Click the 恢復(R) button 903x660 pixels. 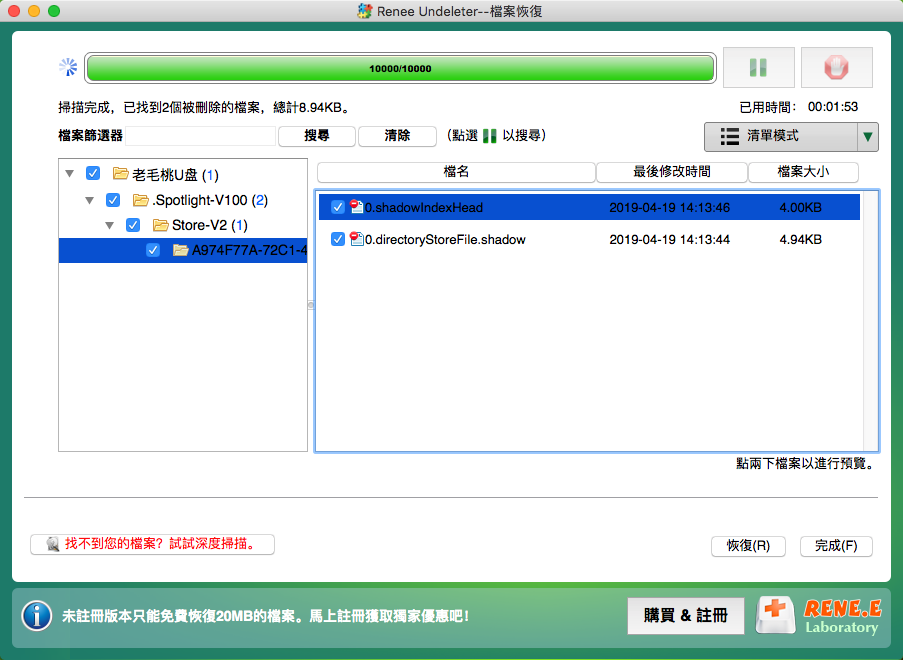748,545
